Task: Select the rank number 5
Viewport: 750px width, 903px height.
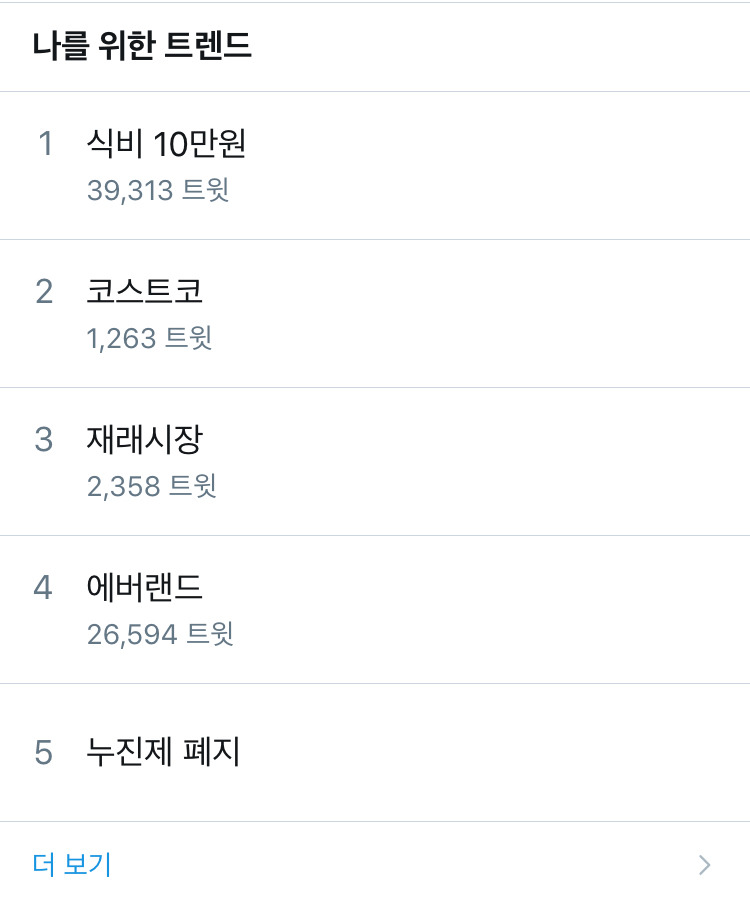Action: [x=43, y=752]
